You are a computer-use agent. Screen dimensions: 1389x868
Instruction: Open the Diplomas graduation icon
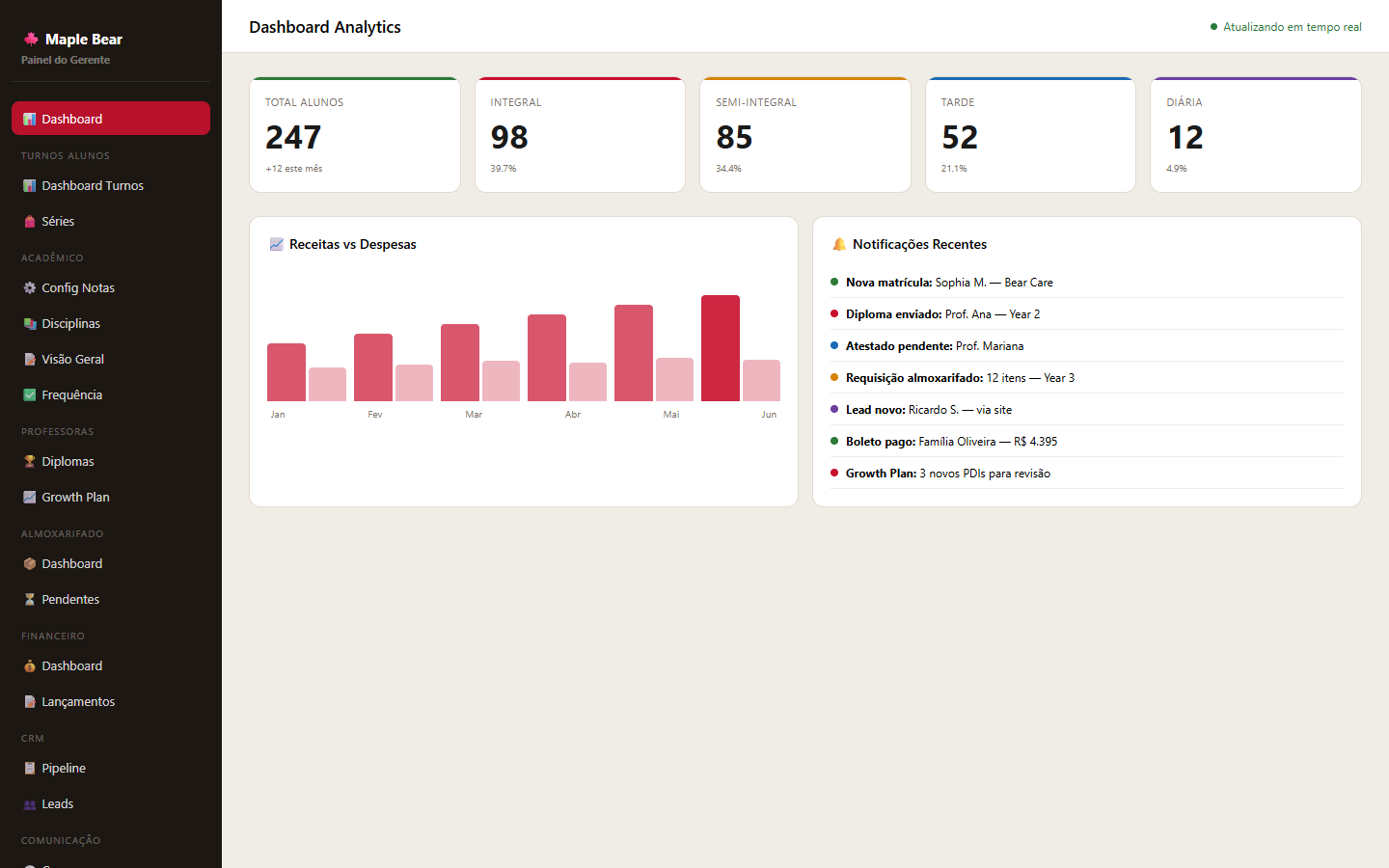point(30,461)
